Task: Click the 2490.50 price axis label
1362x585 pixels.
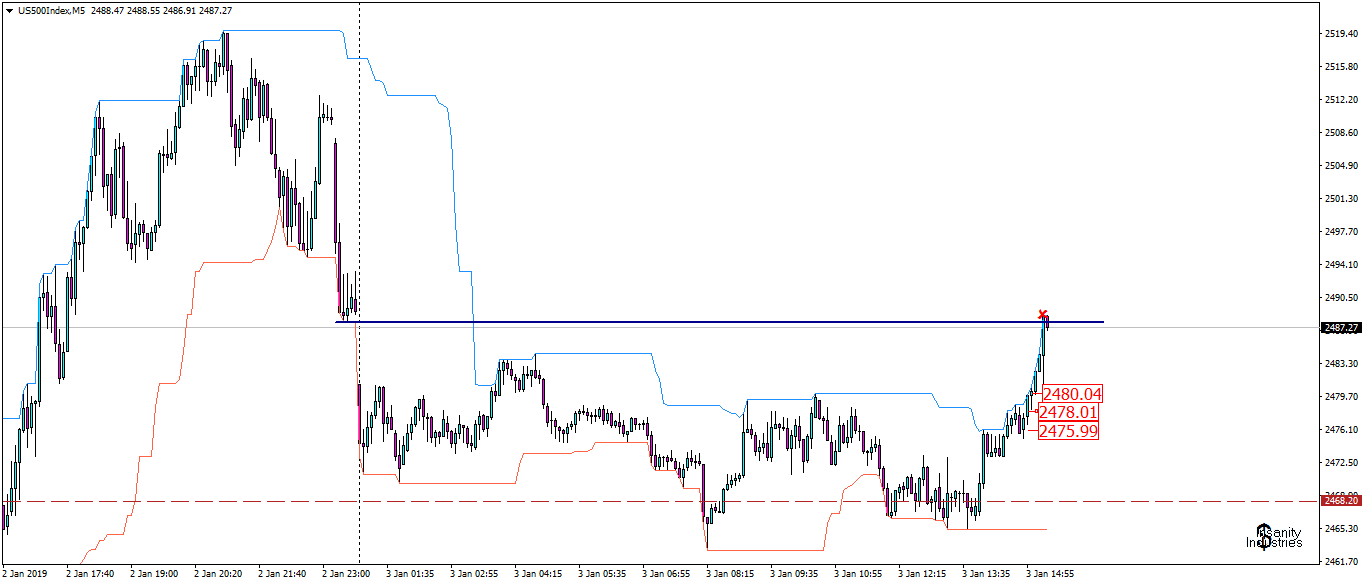Action: (1339, 297)
